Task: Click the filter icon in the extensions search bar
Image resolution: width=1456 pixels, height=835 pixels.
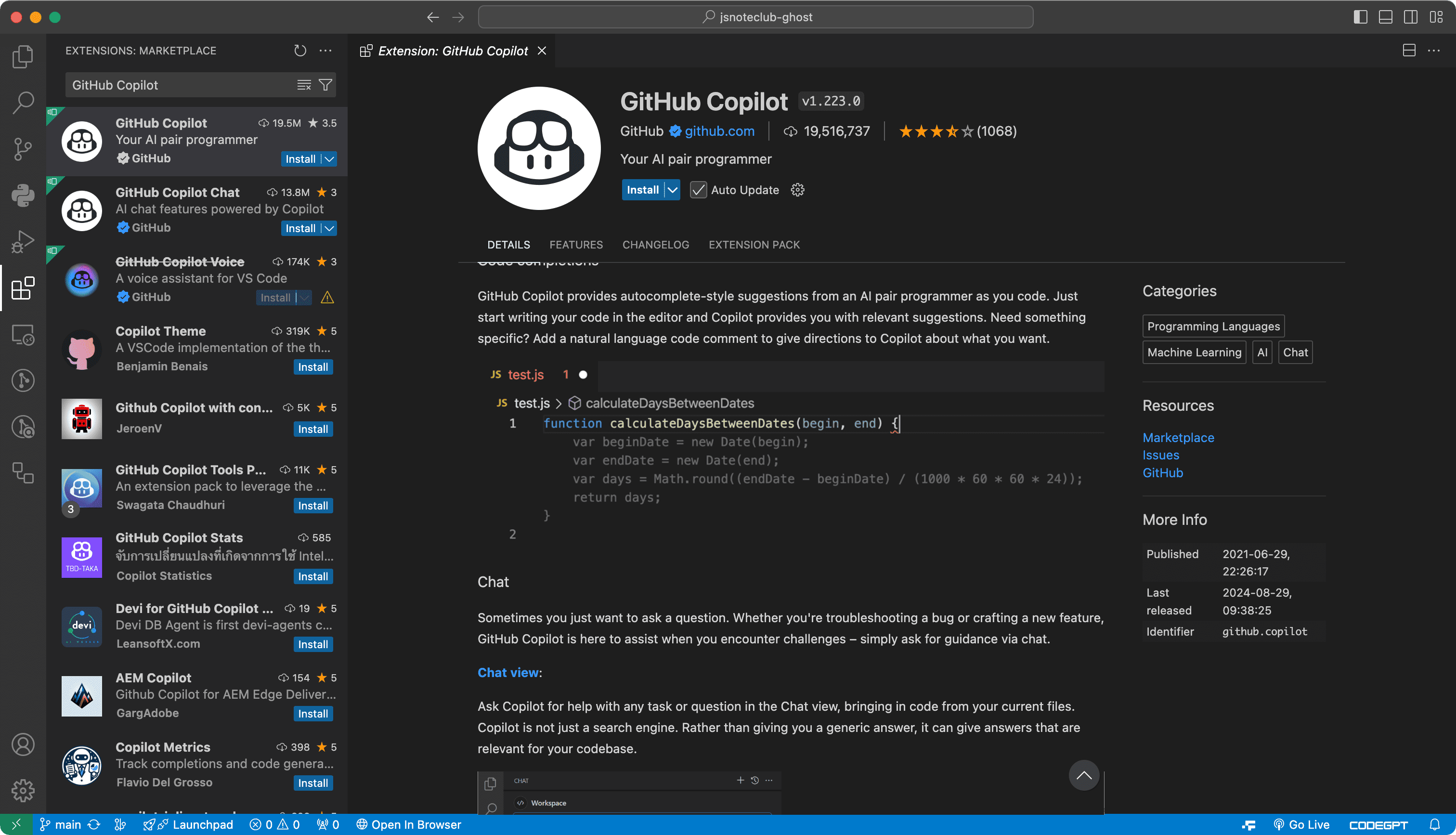Action: [x=325, y=85]
